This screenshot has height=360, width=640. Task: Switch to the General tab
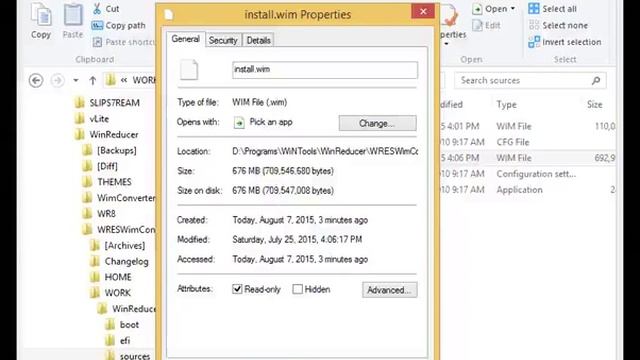185,39
